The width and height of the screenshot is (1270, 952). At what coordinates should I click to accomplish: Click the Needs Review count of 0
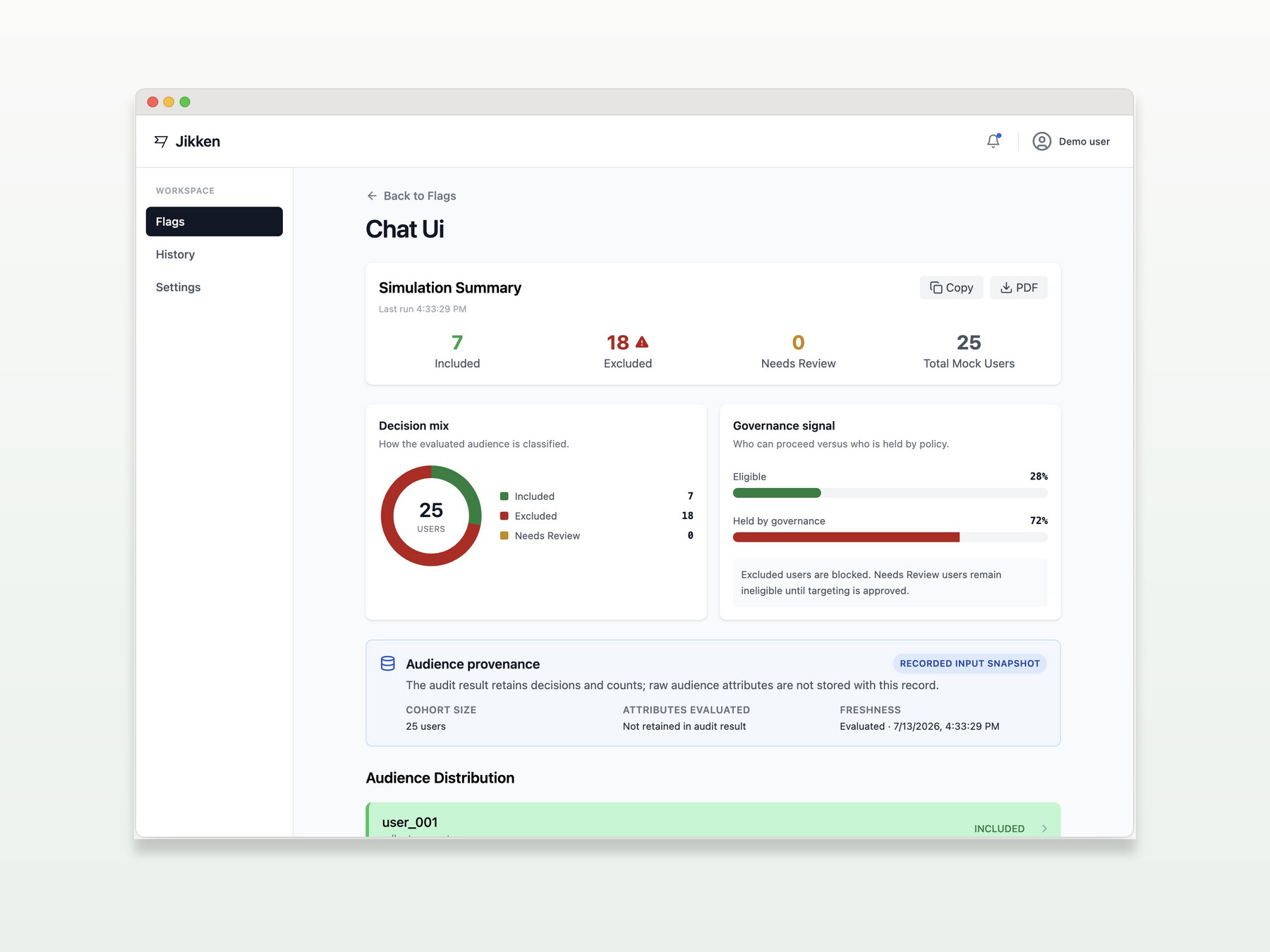pos(798,343)
